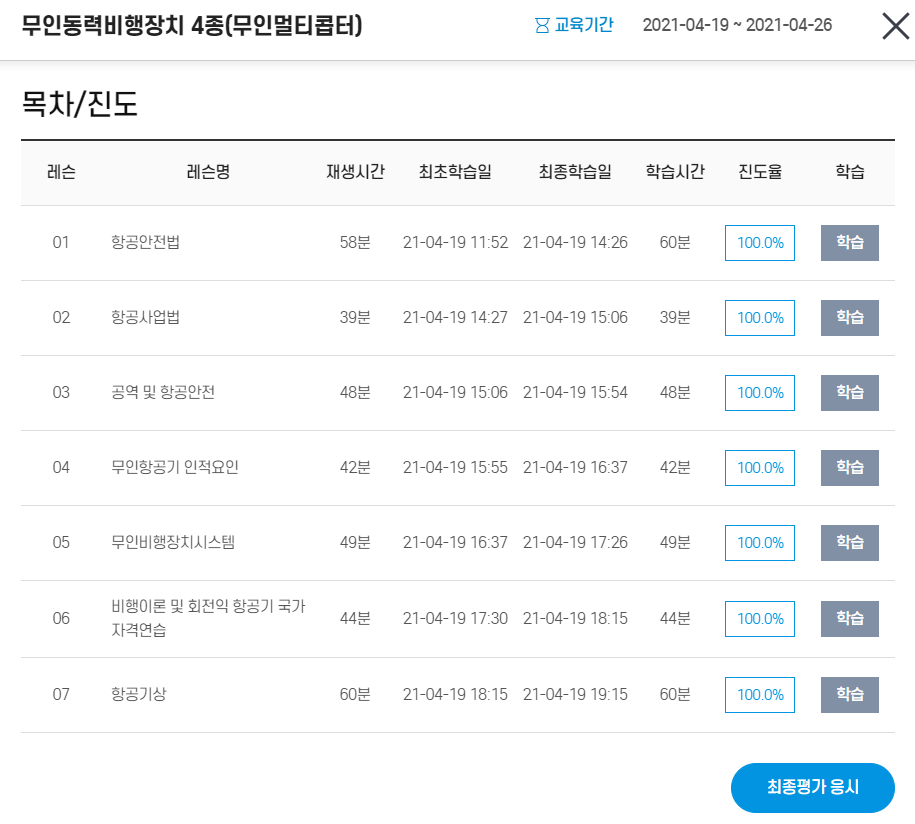Close the course progress dialog
915x824 pixels.
point(896,26)
